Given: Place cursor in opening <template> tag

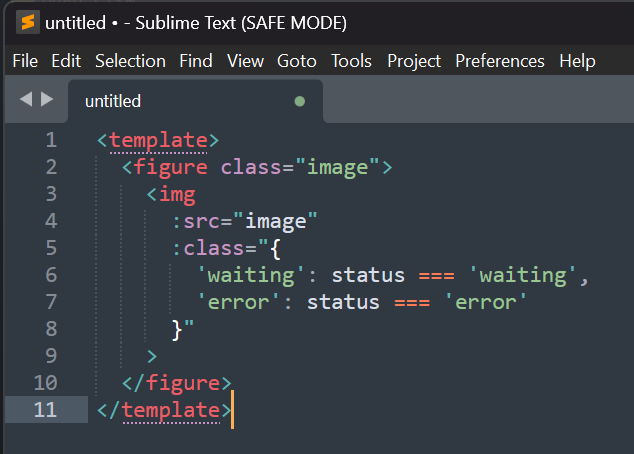Looking at the screenshot, I should (158, 141).
